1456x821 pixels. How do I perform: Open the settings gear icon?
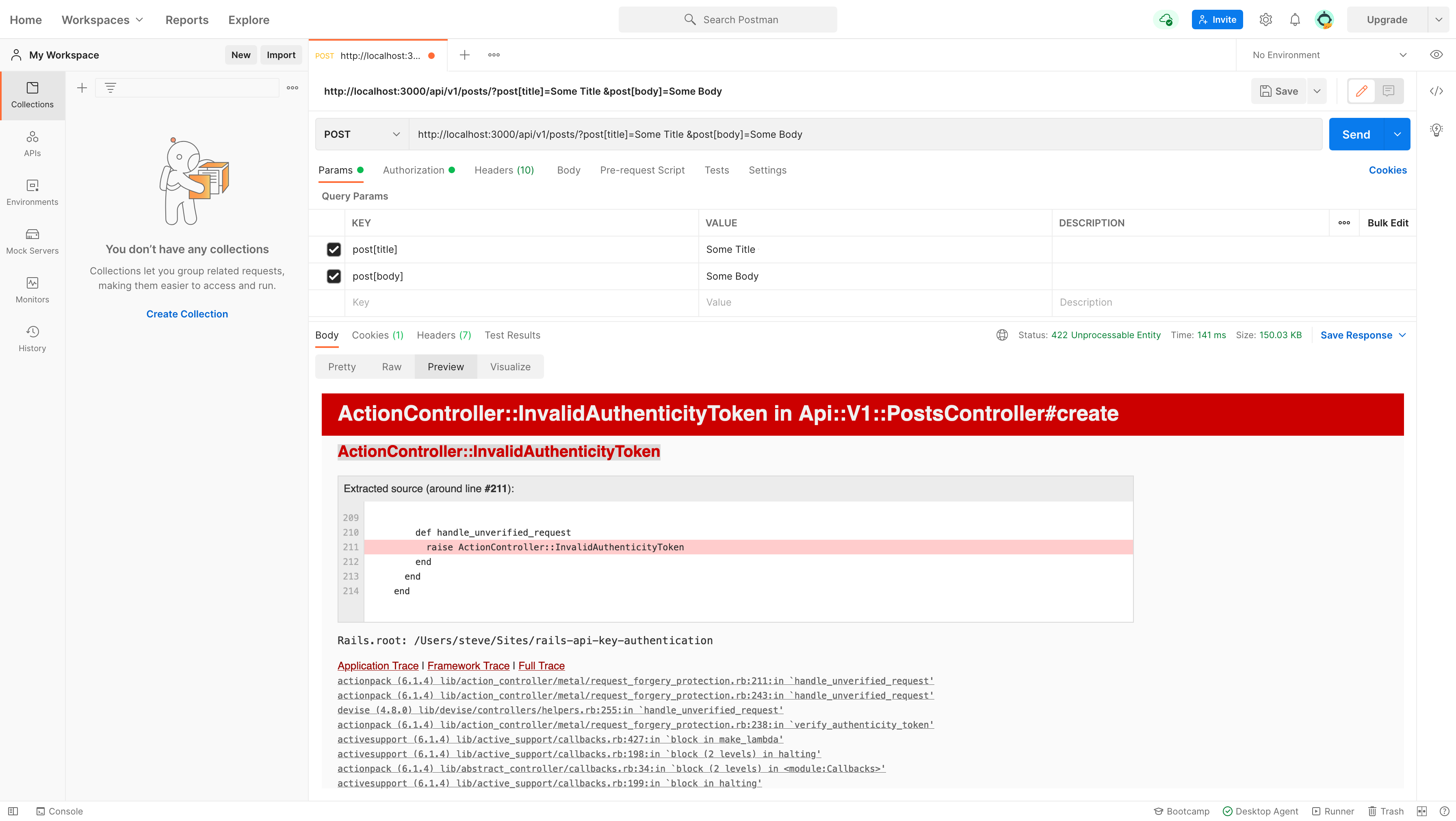[x=1265, y=20]
